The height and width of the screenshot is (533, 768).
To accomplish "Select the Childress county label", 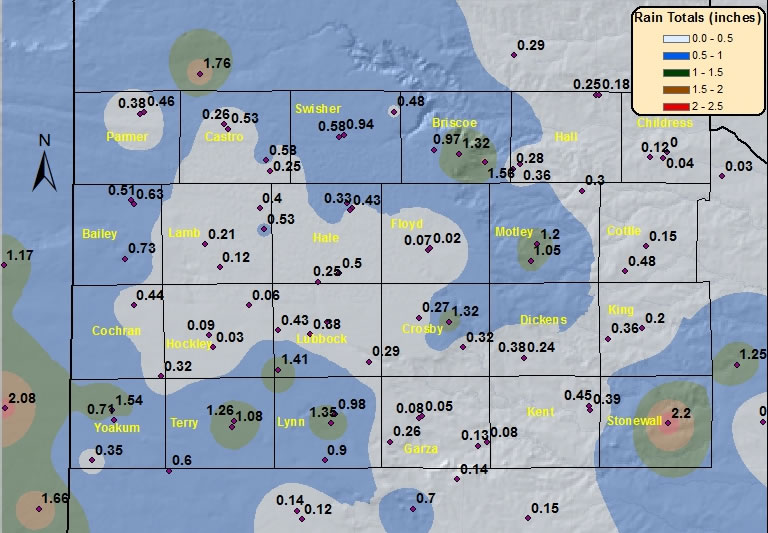I will (x=664, y=123).
